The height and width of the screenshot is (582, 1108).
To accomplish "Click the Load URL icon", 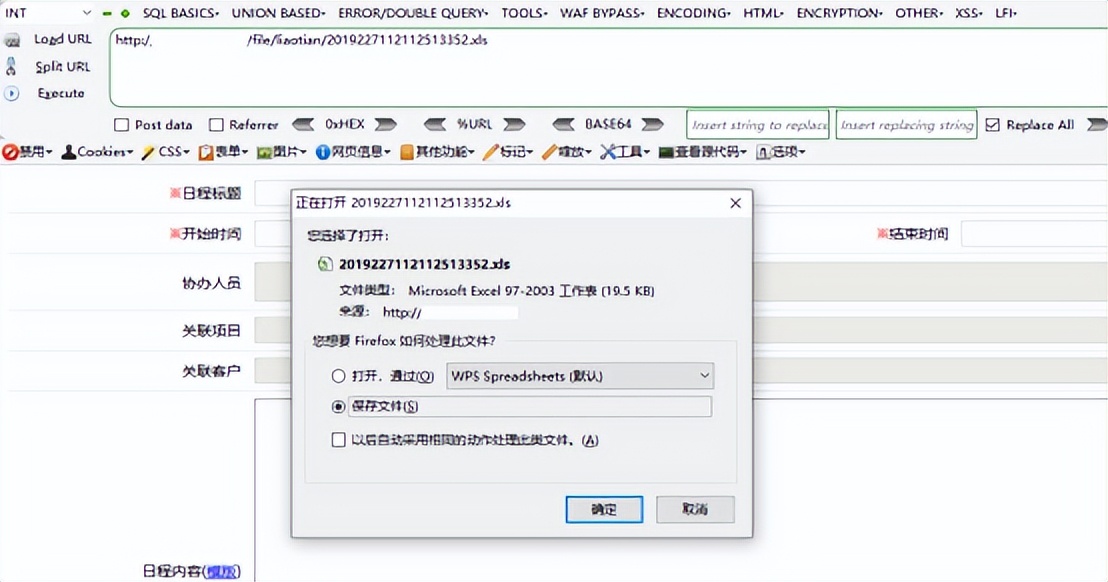I will pos(11,40).
